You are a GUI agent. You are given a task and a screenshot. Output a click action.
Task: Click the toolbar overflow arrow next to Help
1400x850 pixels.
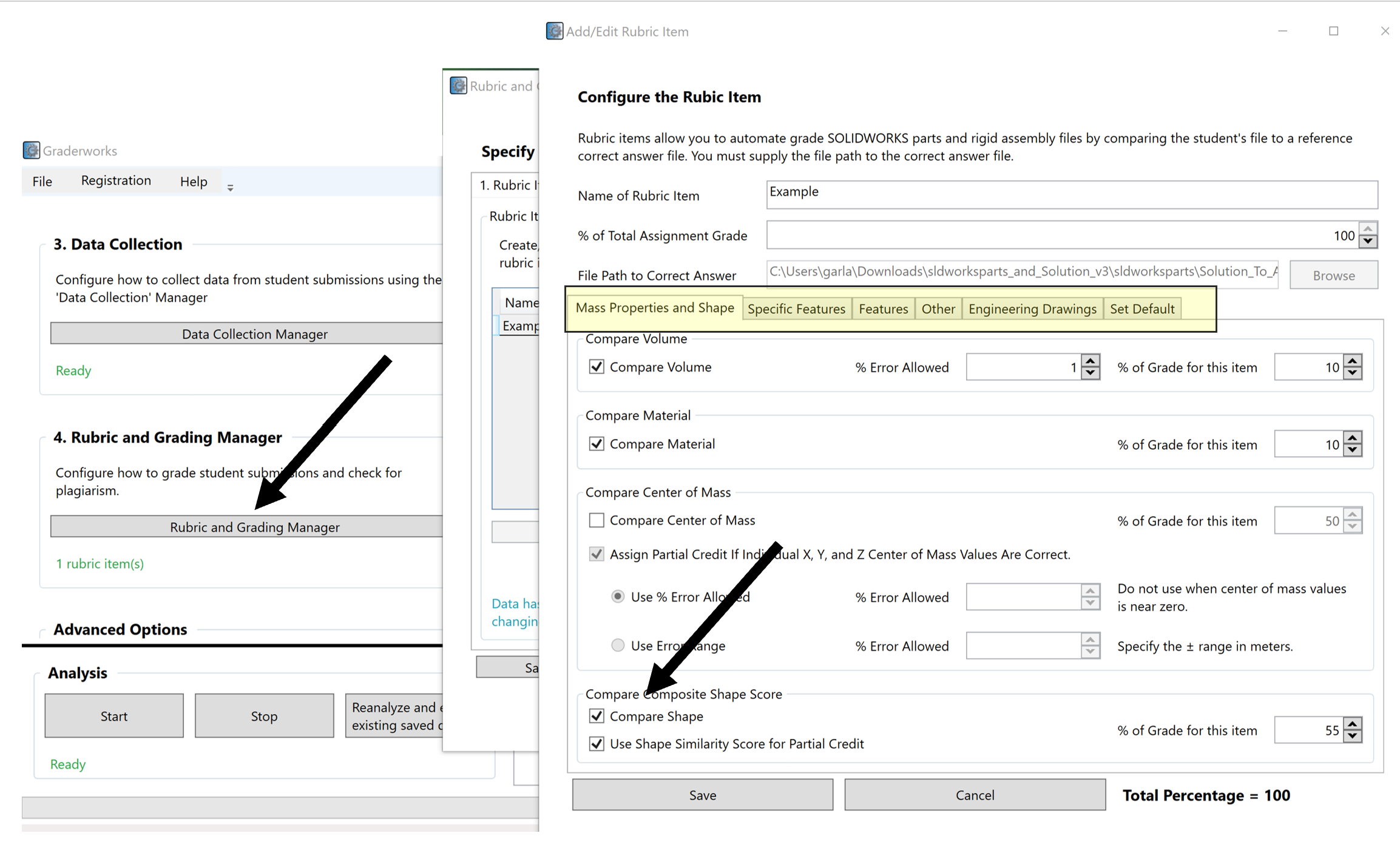(230, 188)
